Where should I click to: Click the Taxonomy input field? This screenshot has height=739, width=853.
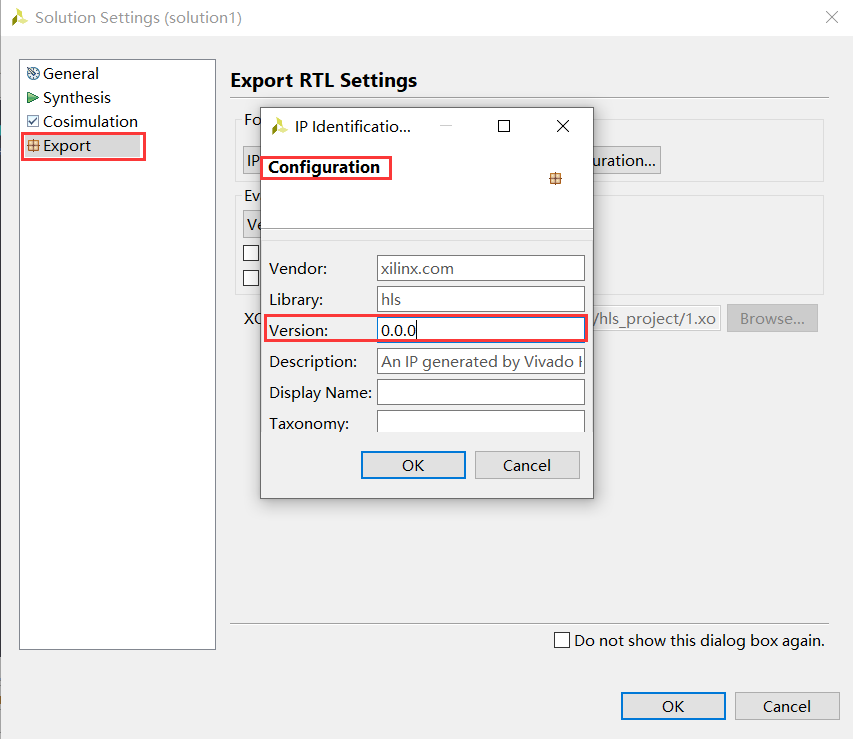click(x=480, y=422)
